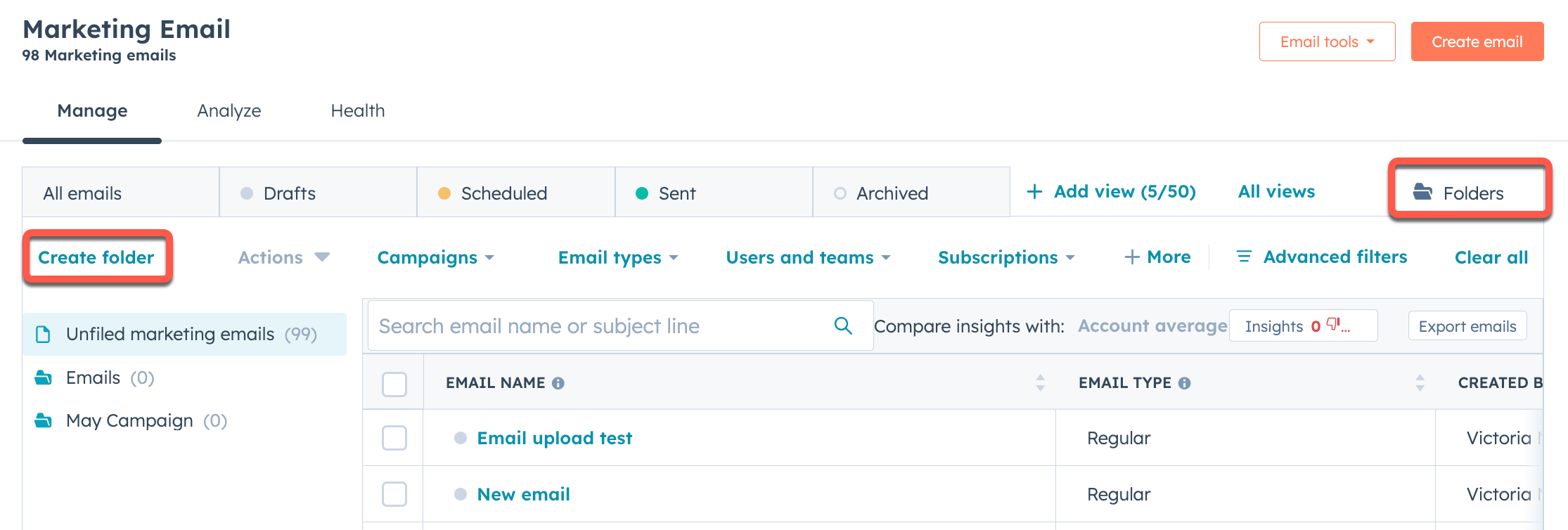Screen dimensions: 1568x530
Task: Switch to the Manage tab
Action: coord(92,111)
